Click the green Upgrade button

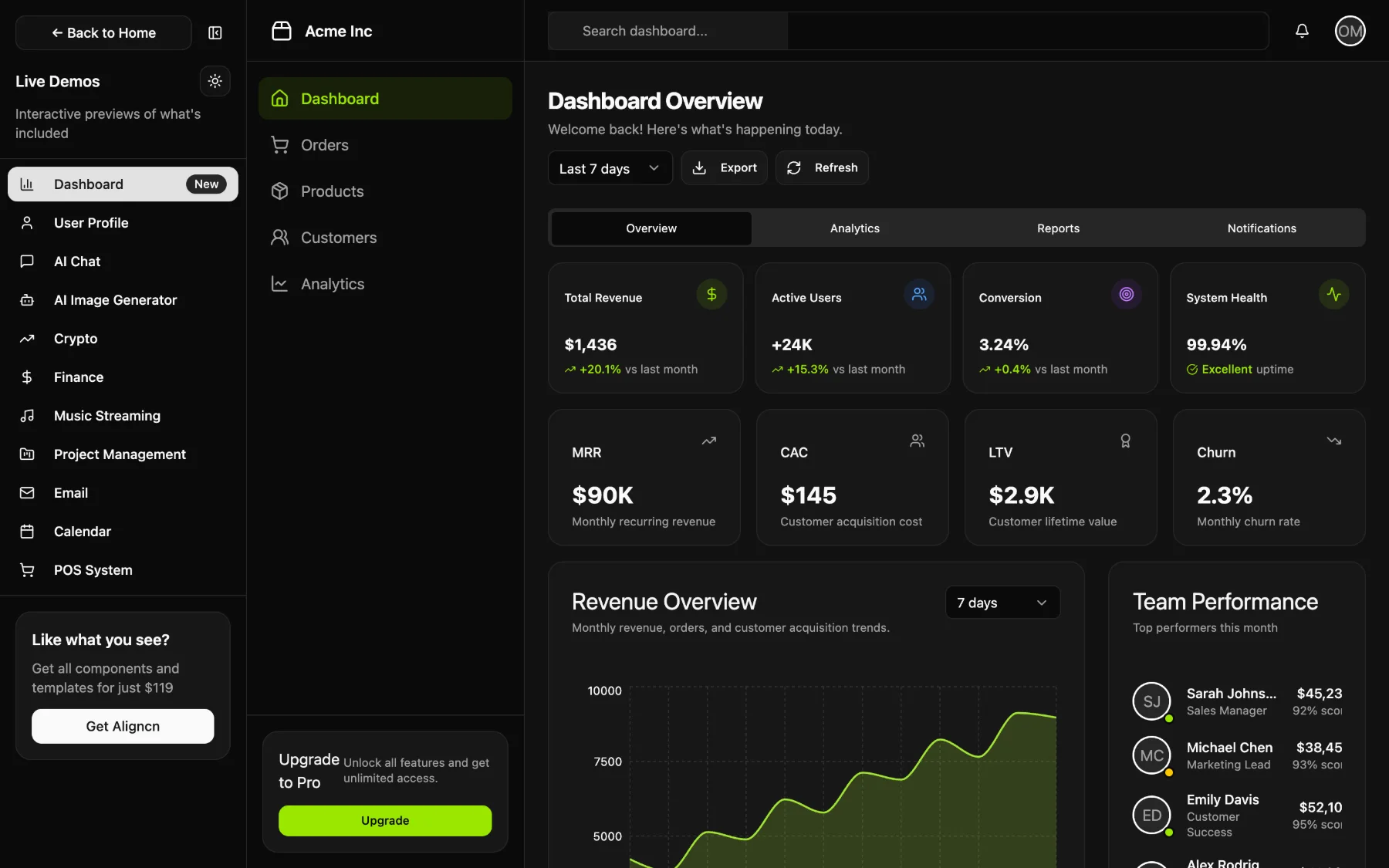(x=385, y=820)
